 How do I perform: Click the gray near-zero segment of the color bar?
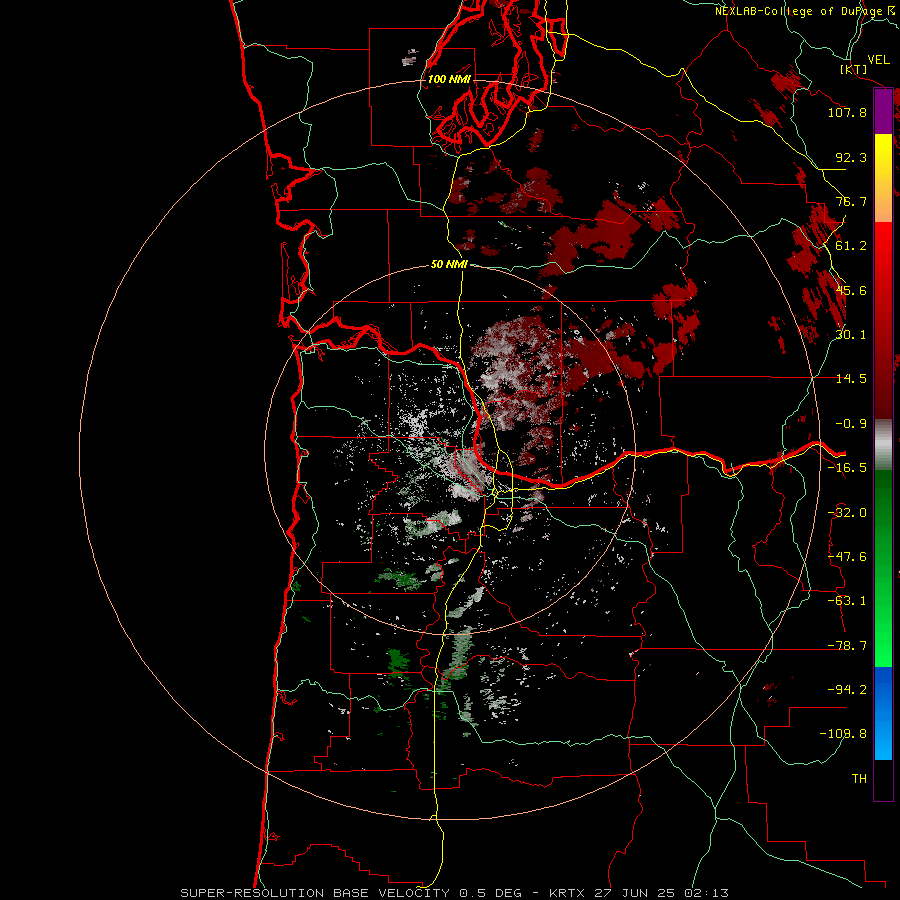click(883, 445)
